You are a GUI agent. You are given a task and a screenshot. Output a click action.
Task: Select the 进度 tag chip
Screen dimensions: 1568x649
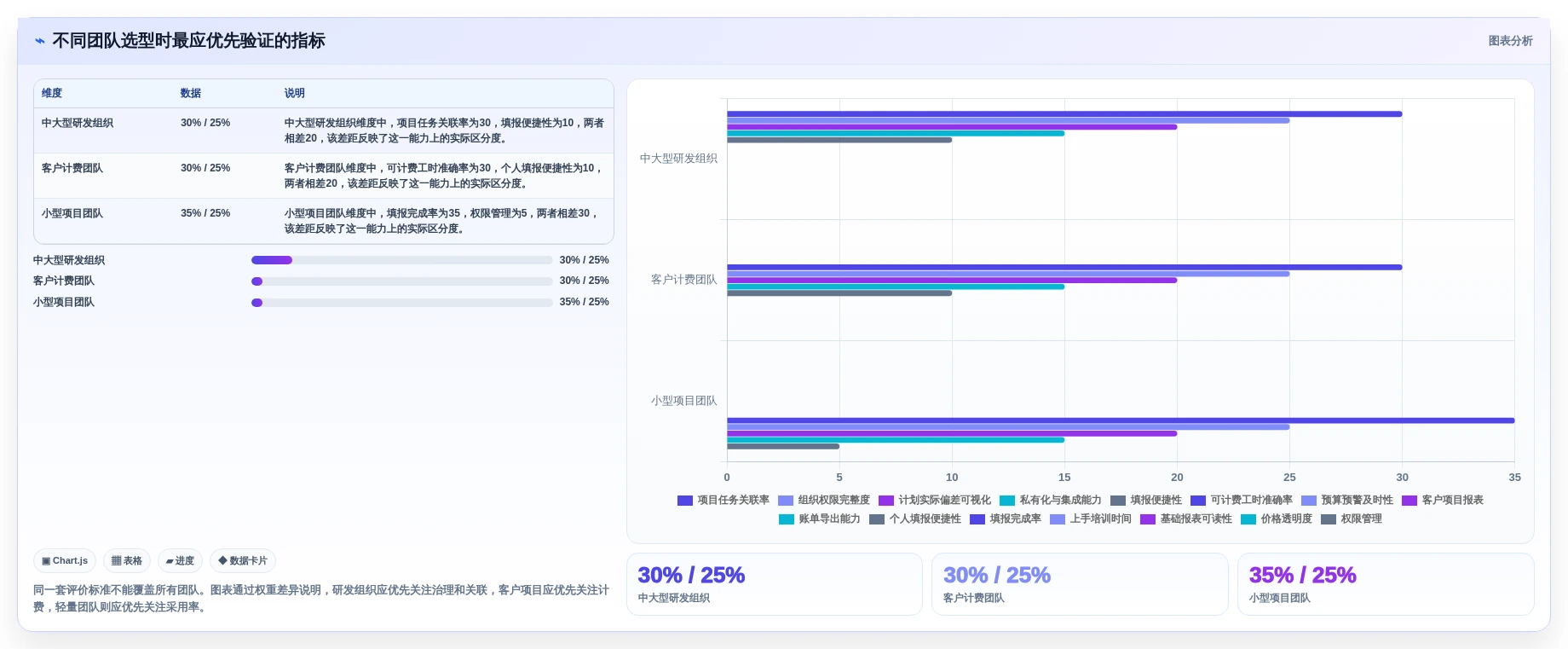tap(180, 560)
